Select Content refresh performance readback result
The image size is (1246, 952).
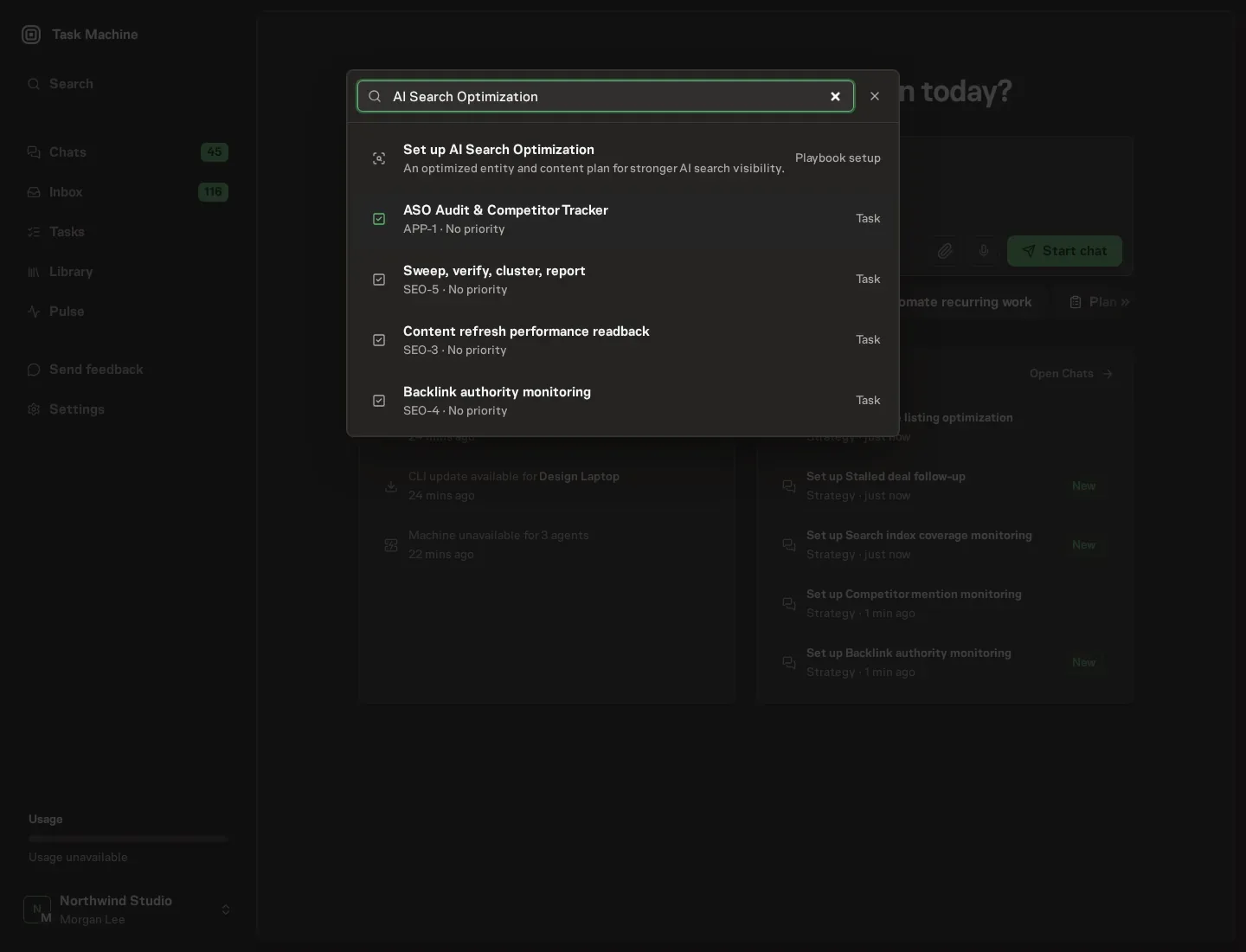click(623, 340)
